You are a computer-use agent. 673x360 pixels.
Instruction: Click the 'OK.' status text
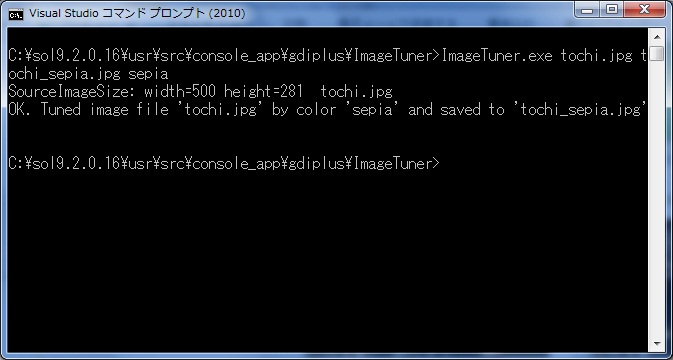click(x=20, y=110)
